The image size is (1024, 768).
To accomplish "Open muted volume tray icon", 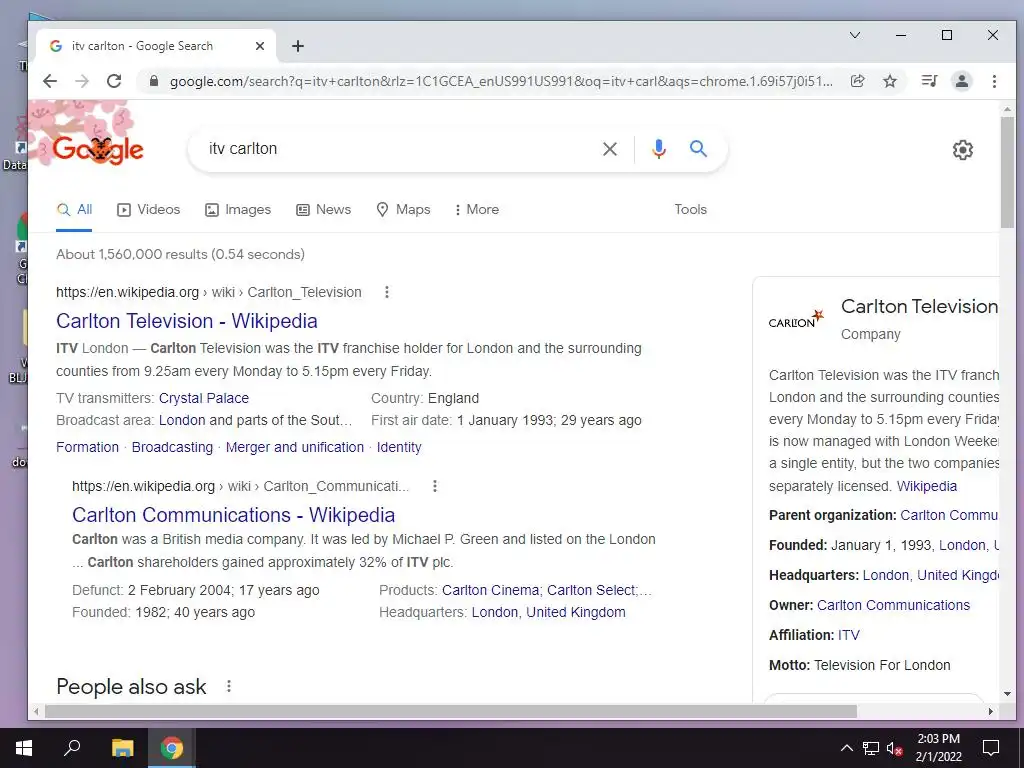I will 895,748.
